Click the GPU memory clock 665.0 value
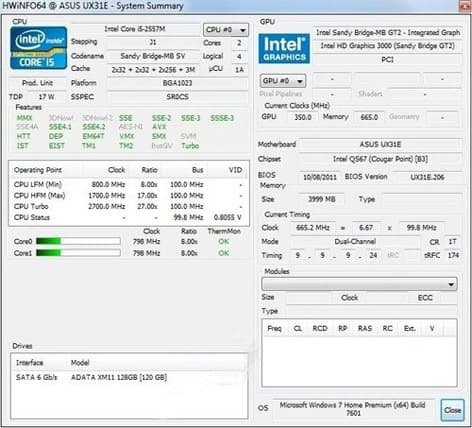The image size is (472, 428). coord(369,117)
